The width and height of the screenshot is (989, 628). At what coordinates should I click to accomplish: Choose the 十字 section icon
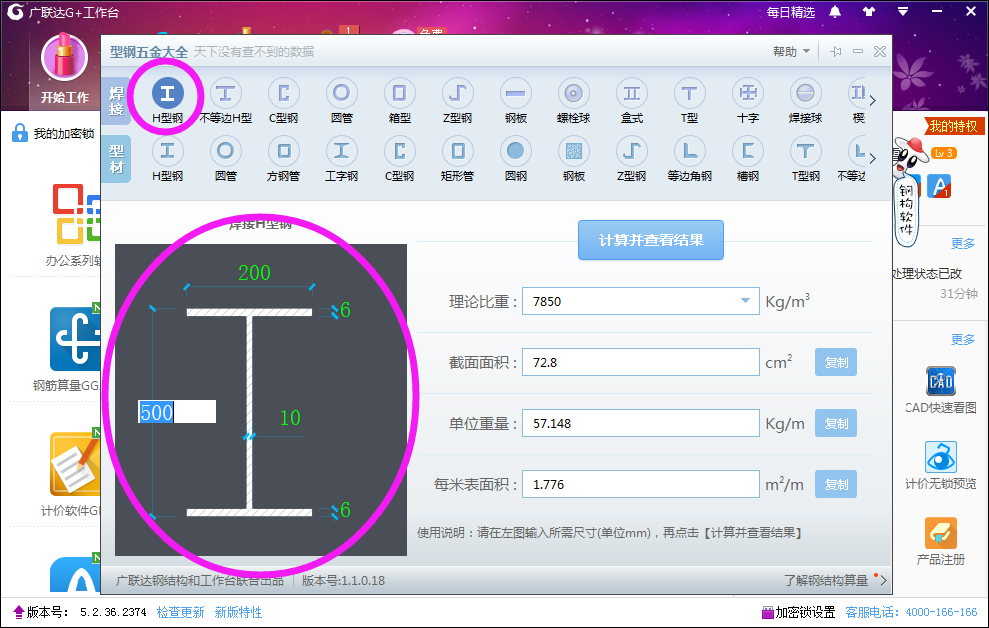coord(747,94)
